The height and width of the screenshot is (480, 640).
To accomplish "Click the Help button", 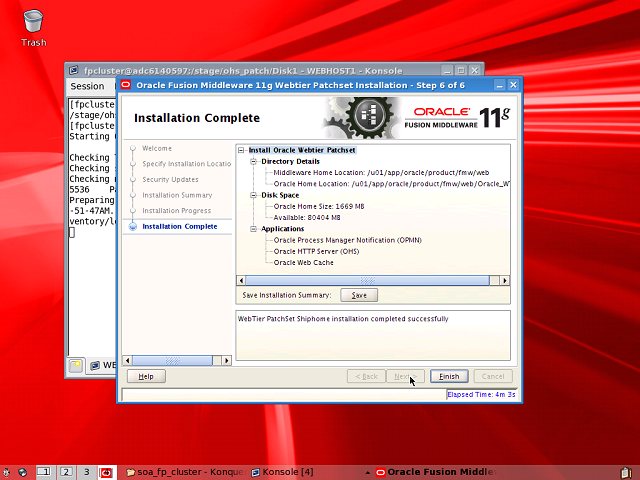I will point(146,376).
